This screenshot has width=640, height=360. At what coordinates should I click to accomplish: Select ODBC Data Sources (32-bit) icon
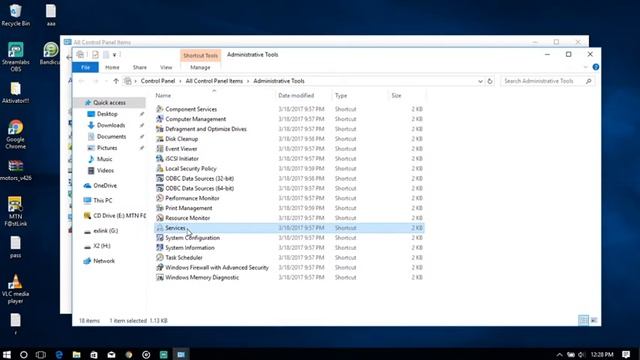160,178
